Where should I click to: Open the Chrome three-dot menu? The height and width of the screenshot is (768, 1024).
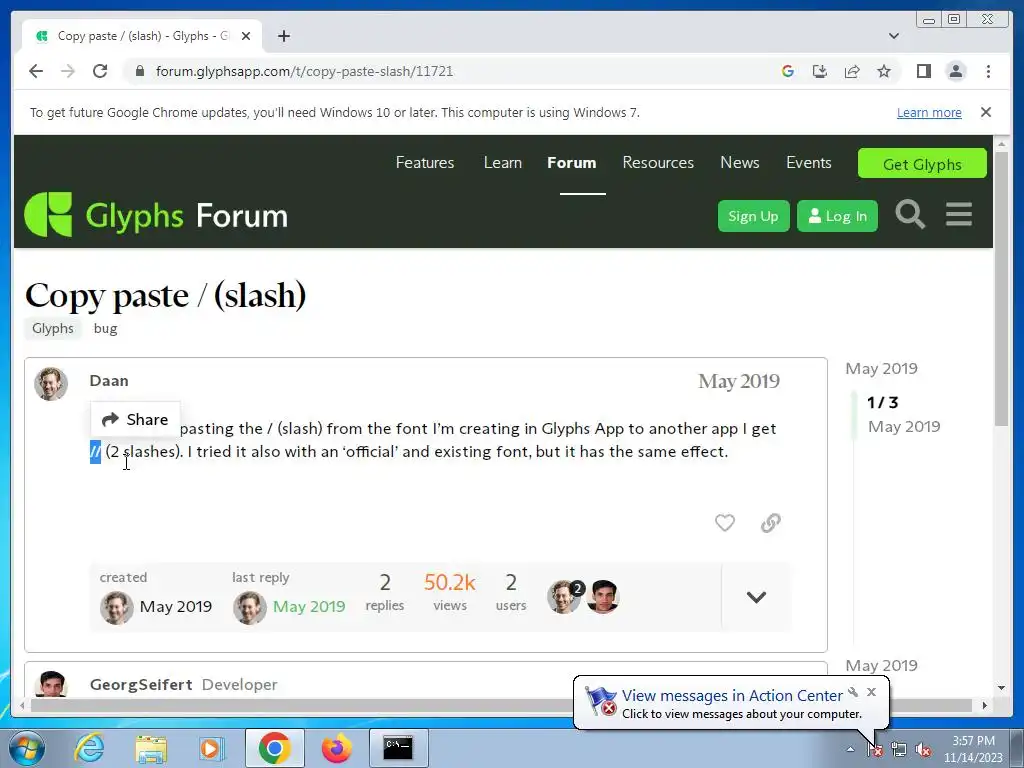[x=988, y=71]
